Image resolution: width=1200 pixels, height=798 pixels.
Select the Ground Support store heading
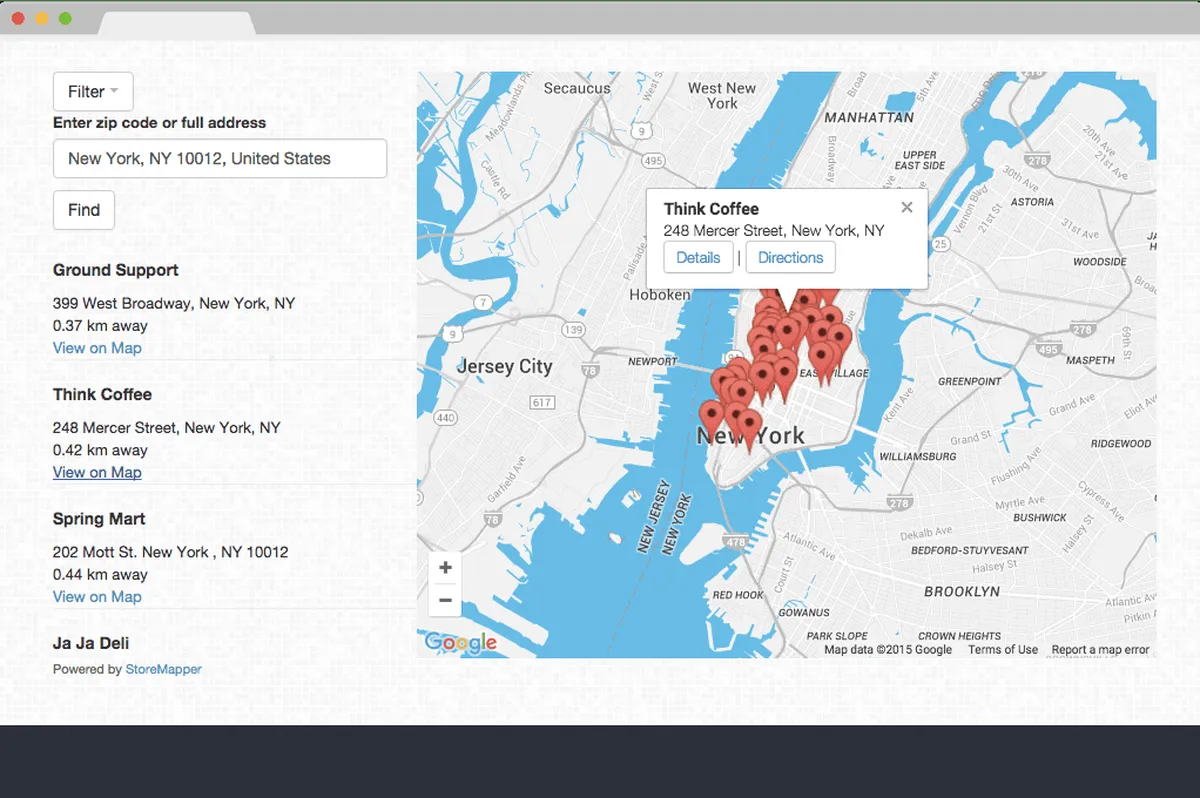click(x=116, y=270)
